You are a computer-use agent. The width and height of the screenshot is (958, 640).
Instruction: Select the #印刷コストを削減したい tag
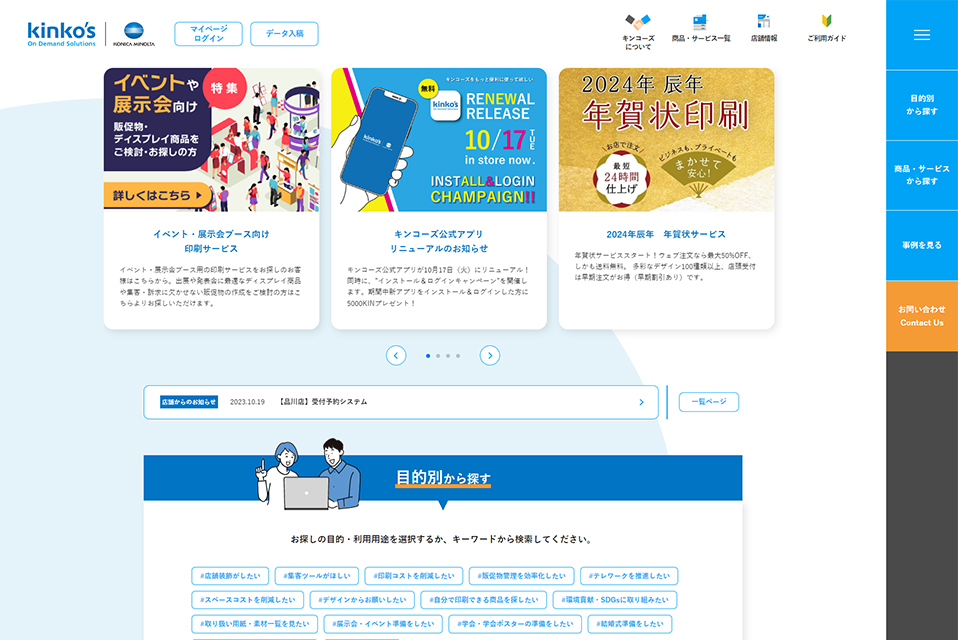(x=414, y=576)
